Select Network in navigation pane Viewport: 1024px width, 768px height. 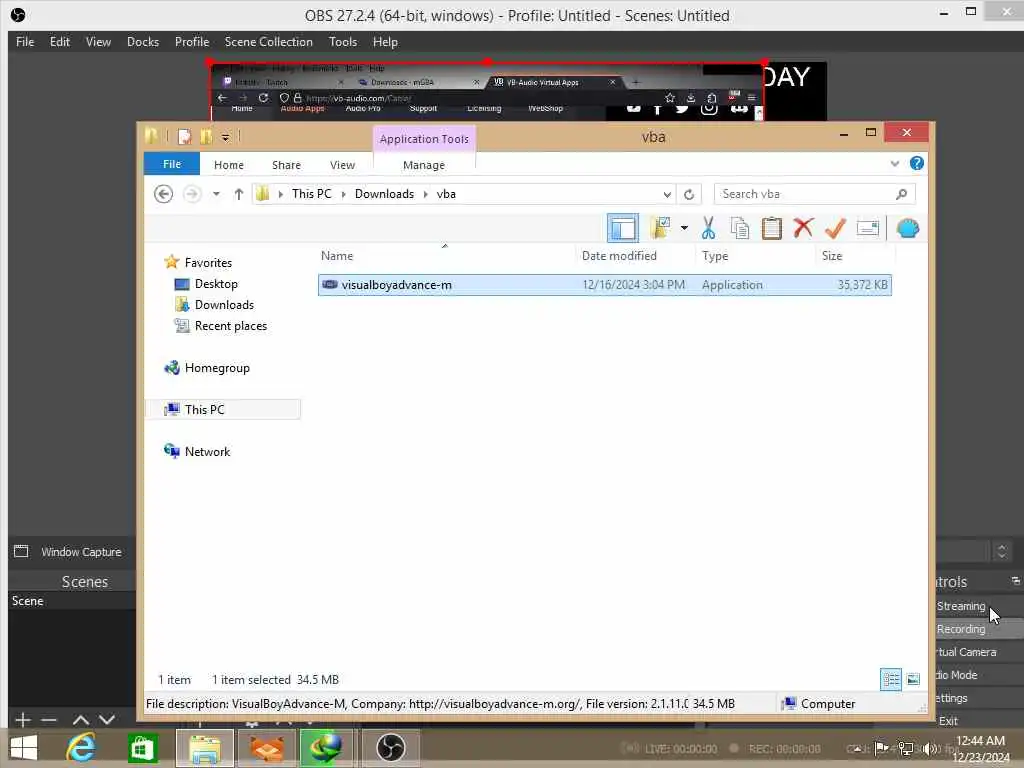click(x=207, y=452)
